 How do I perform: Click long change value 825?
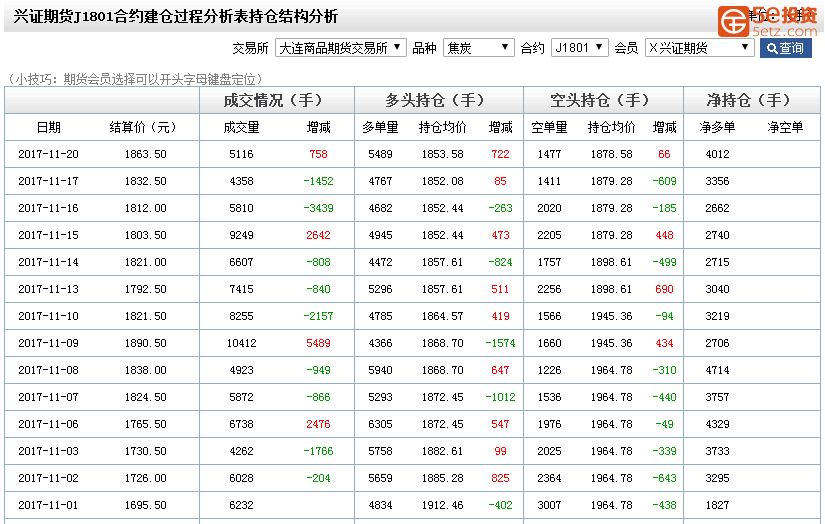click(500, 478)
